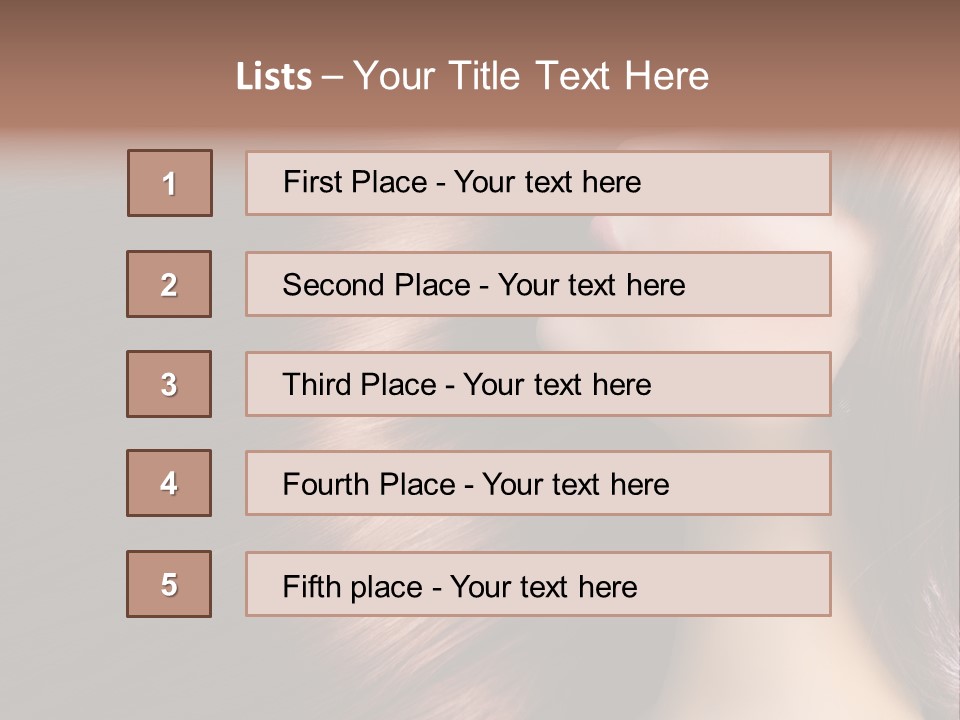Click the Fourth Place text bar
This screenshot has width=960, height=720.
538,483
